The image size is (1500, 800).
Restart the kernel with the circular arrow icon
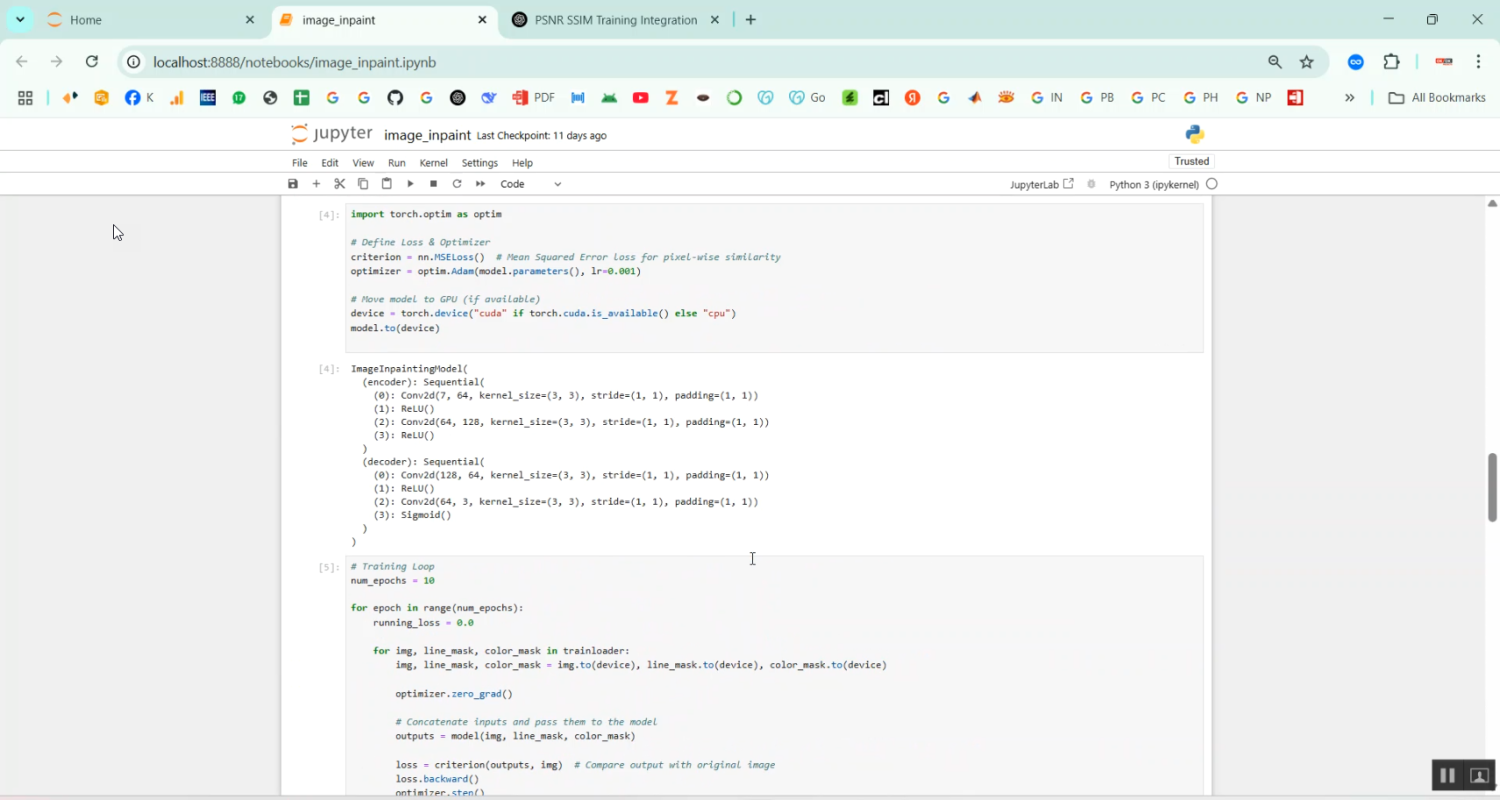tap(457, 184)
